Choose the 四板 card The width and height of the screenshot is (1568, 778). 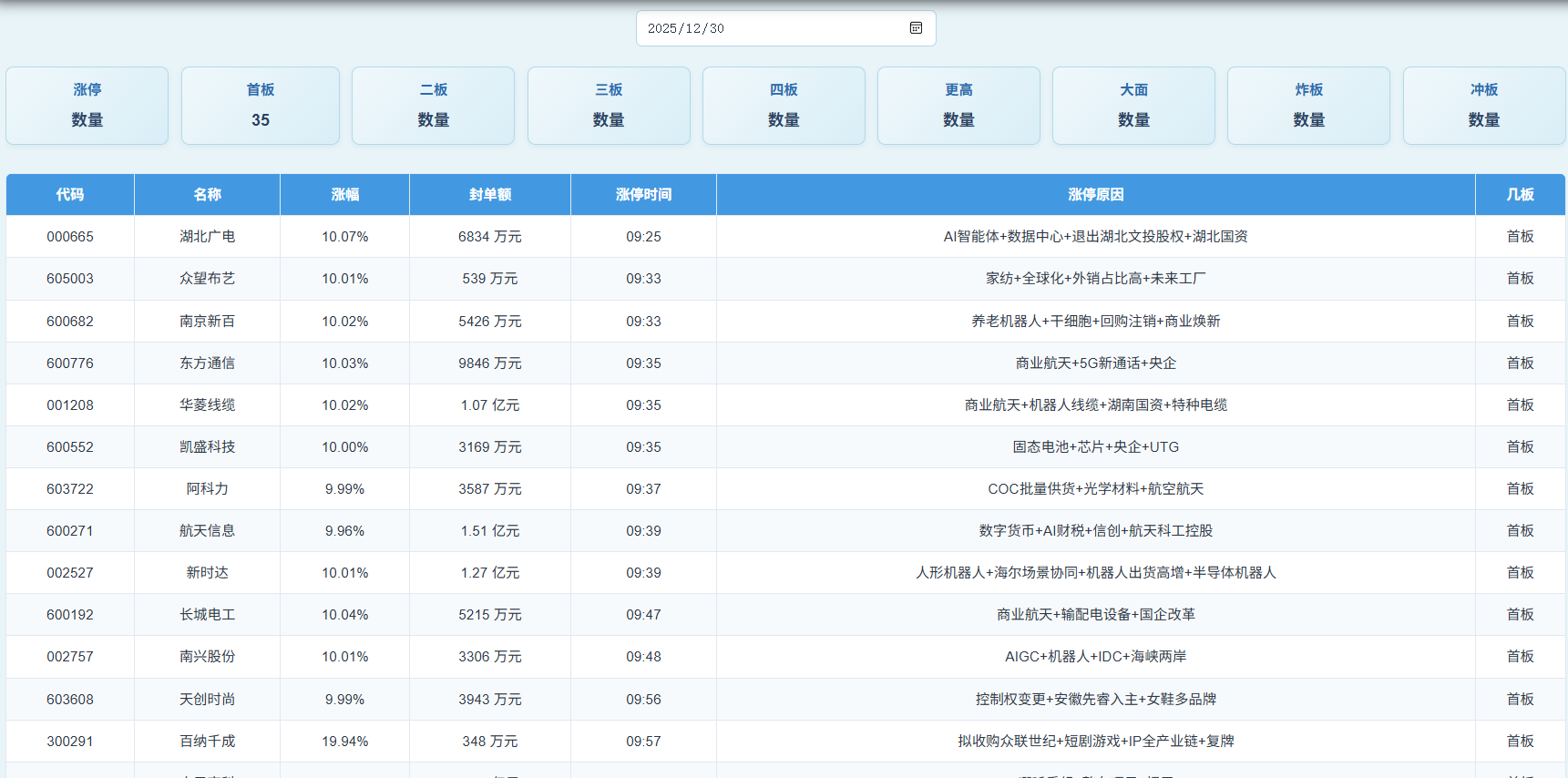tap(784, 106)
